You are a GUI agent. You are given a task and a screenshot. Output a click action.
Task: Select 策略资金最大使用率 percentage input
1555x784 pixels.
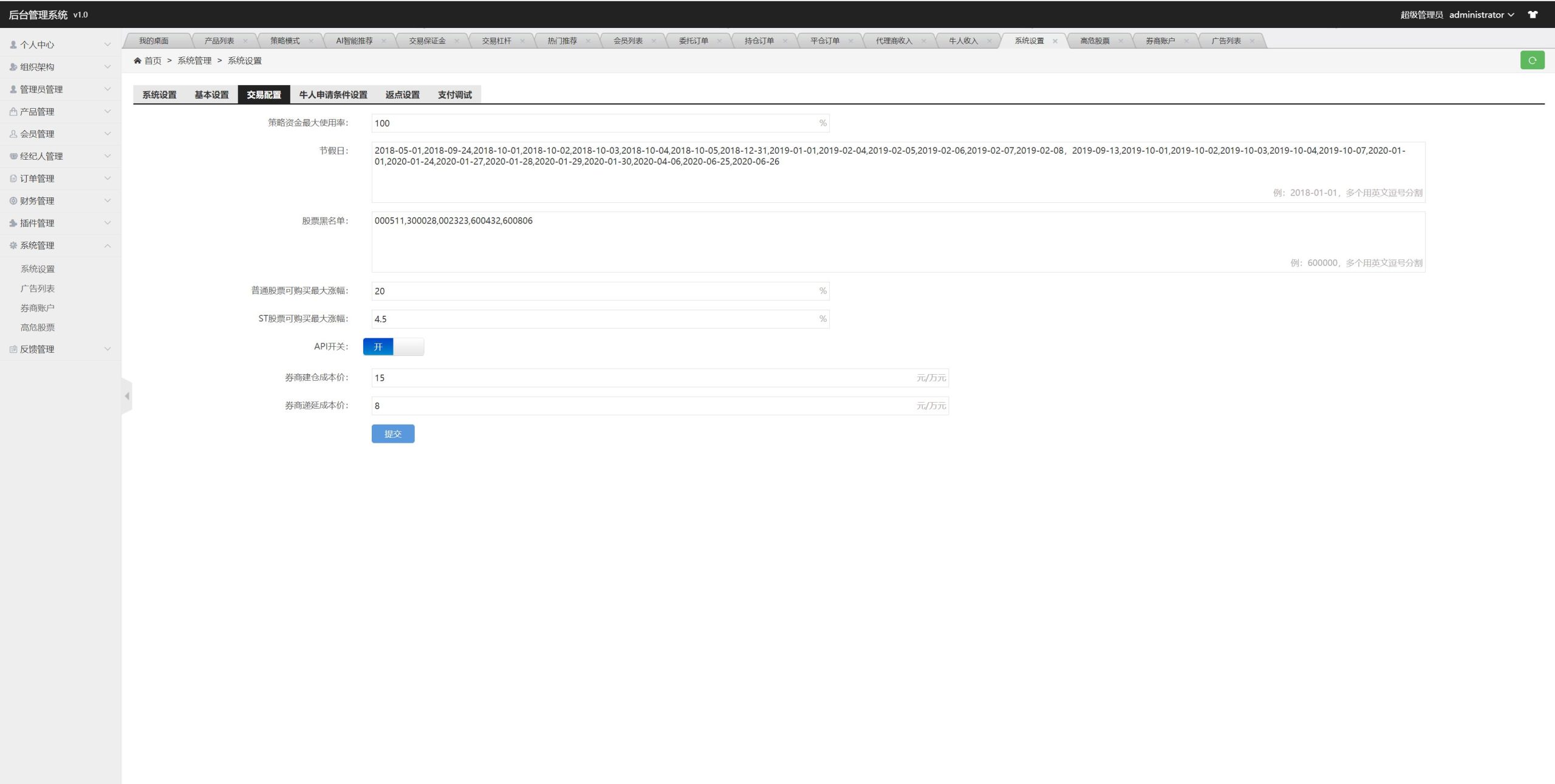point(596,123)
